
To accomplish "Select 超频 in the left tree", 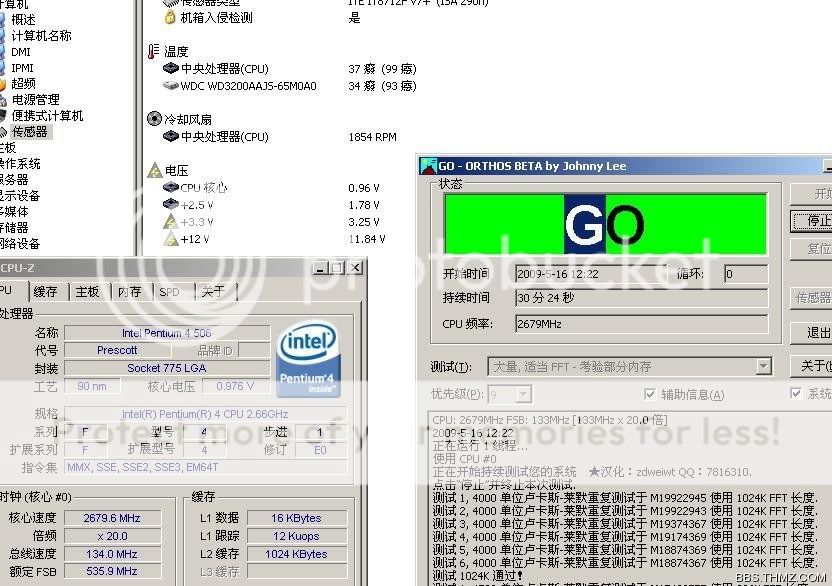I will pos(23,83).
